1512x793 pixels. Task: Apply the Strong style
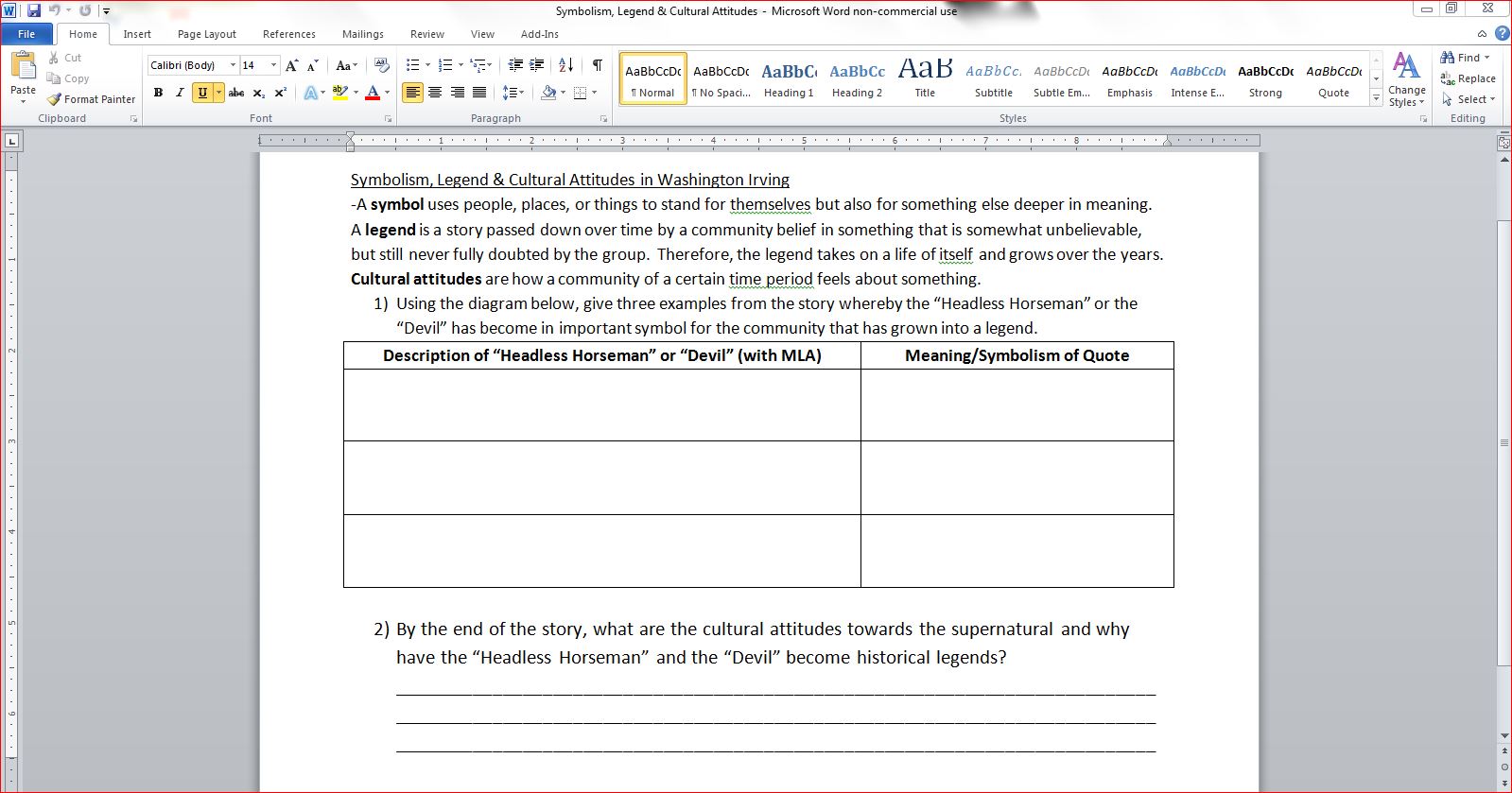1265,78
